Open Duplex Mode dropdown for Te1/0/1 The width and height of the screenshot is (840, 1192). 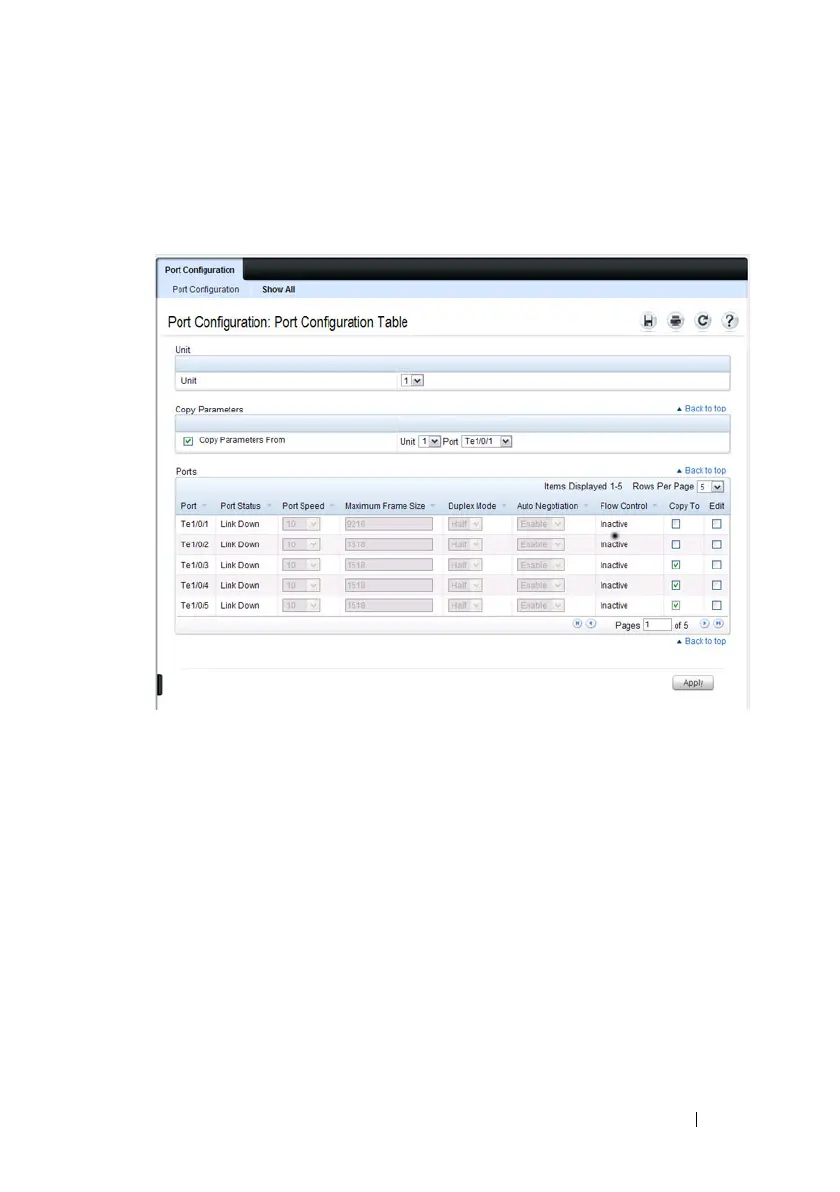pos(465,524)
